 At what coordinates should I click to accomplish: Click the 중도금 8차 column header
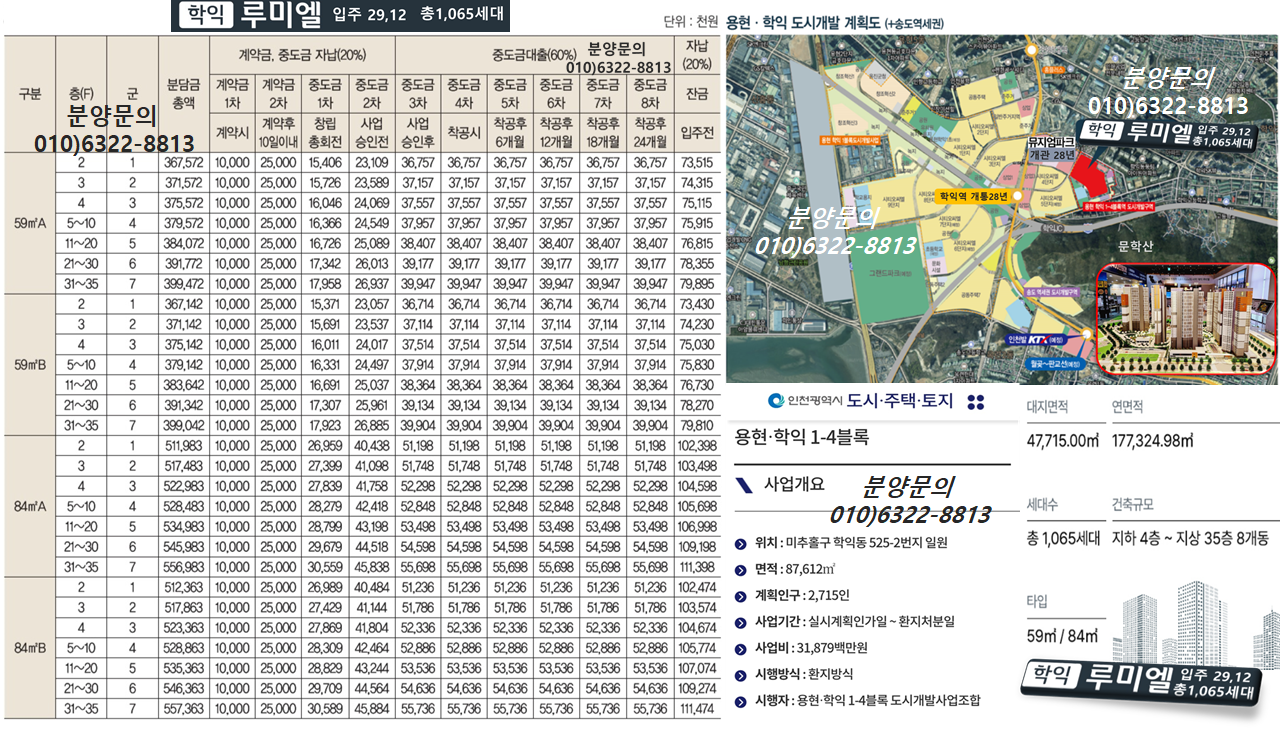click(650, 95)
